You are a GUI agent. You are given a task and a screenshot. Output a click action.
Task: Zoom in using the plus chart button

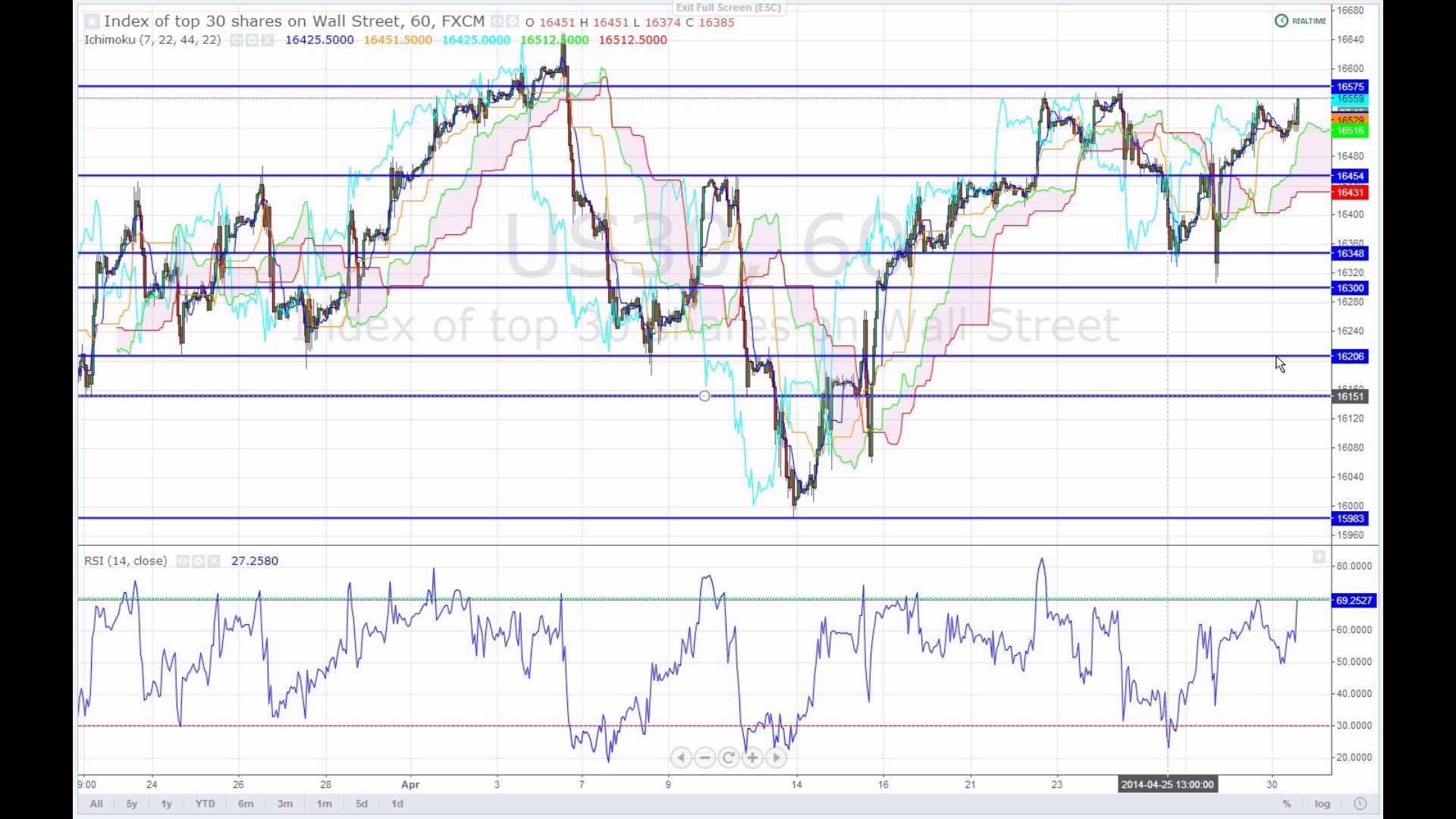tap(752, 758)
